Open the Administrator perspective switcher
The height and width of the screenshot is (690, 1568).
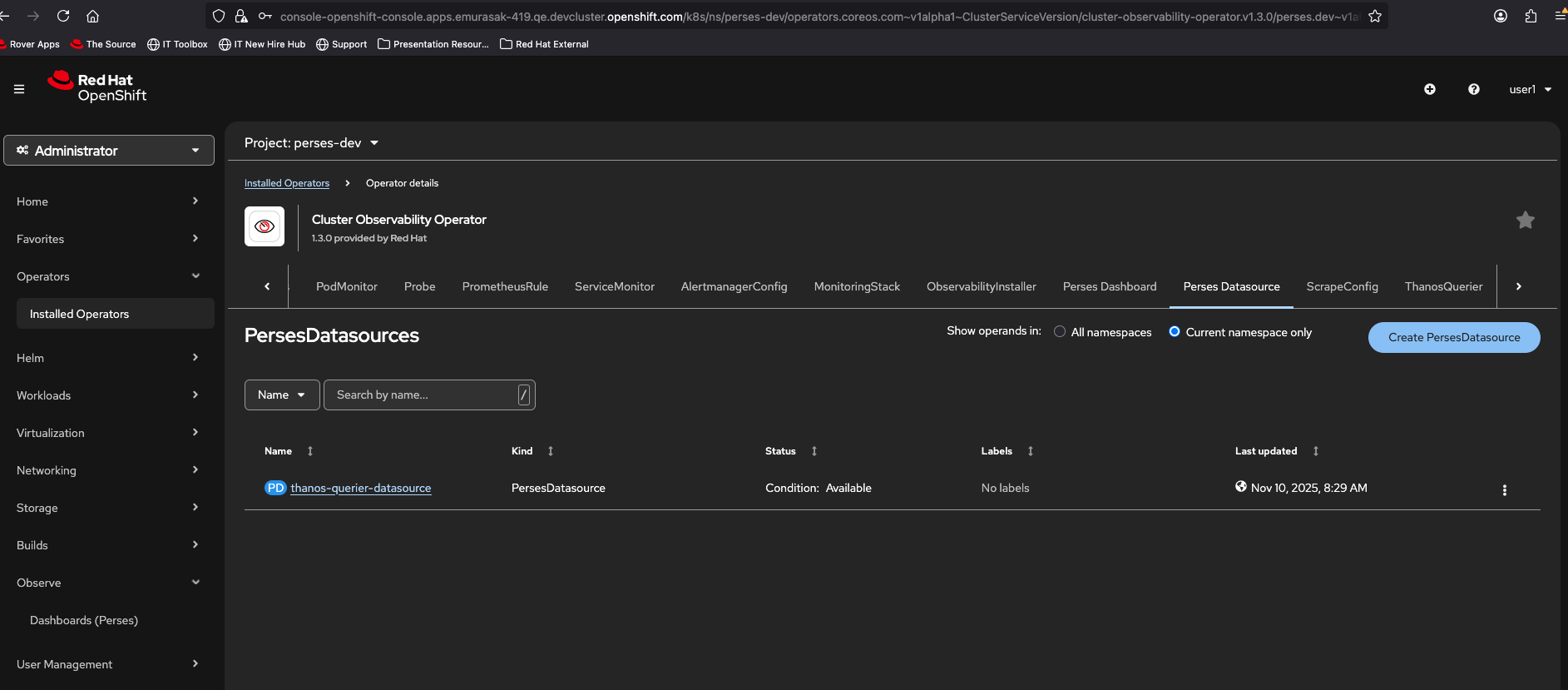[x=109, y=151]
